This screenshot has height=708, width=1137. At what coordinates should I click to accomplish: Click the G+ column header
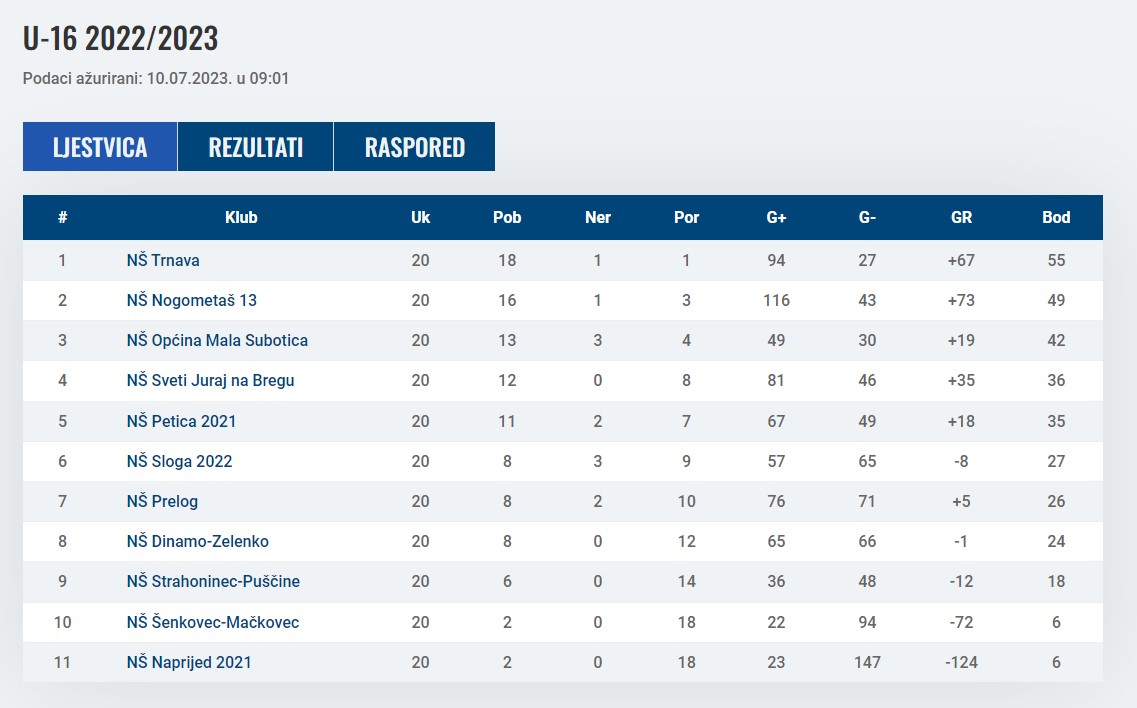[776, 217]
